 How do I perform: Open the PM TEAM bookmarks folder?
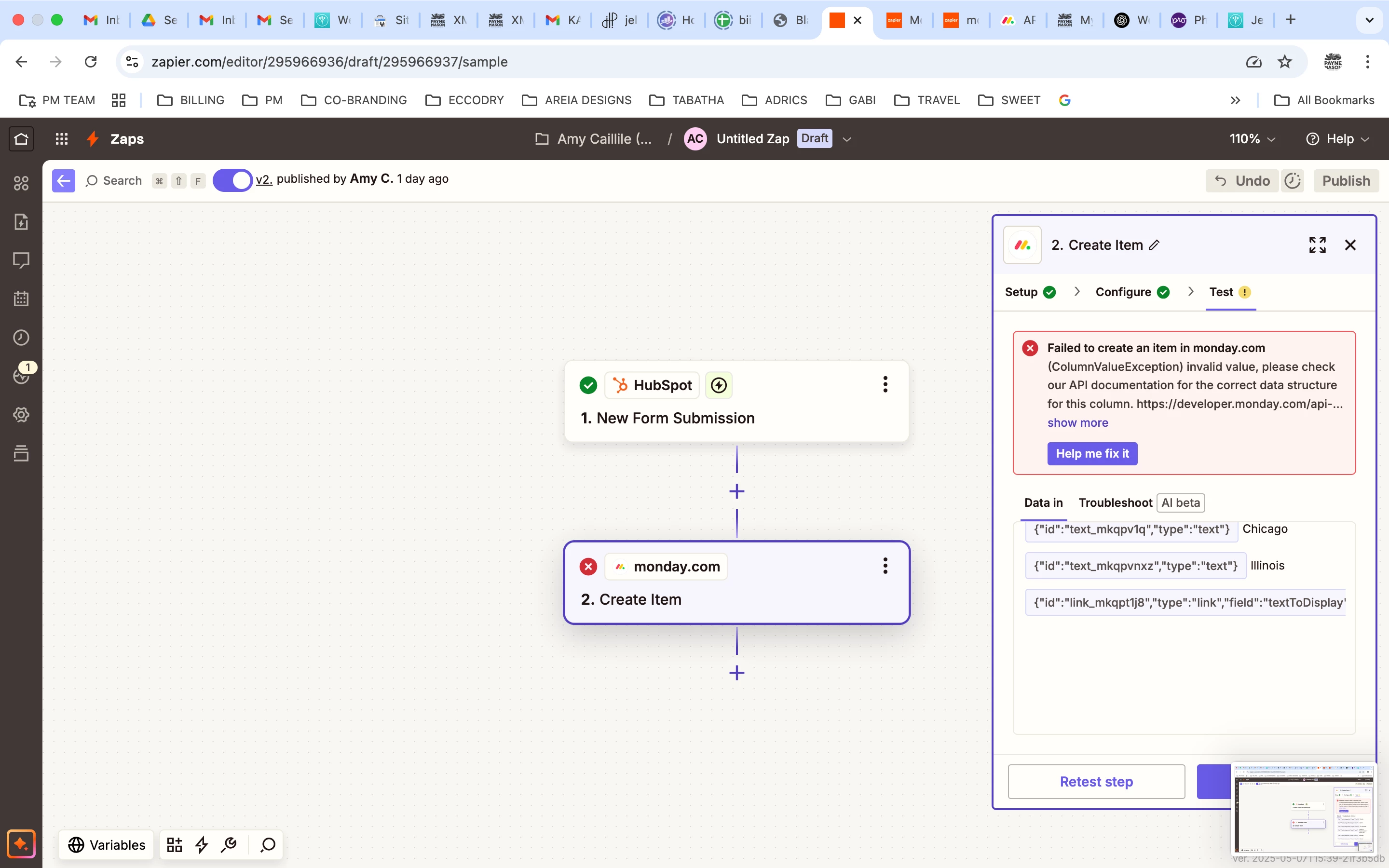point(57,100)
